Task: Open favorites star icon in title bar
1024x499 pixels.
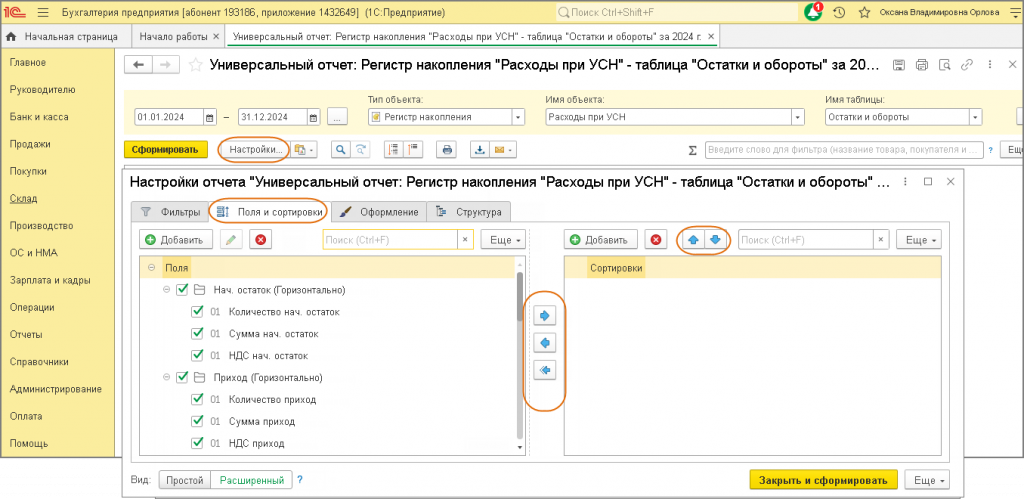Action: [864, 12]
